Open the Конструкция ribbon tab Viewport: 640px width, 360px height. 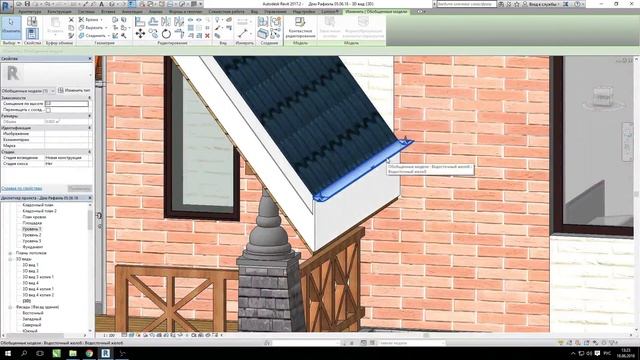click(60, 12)
